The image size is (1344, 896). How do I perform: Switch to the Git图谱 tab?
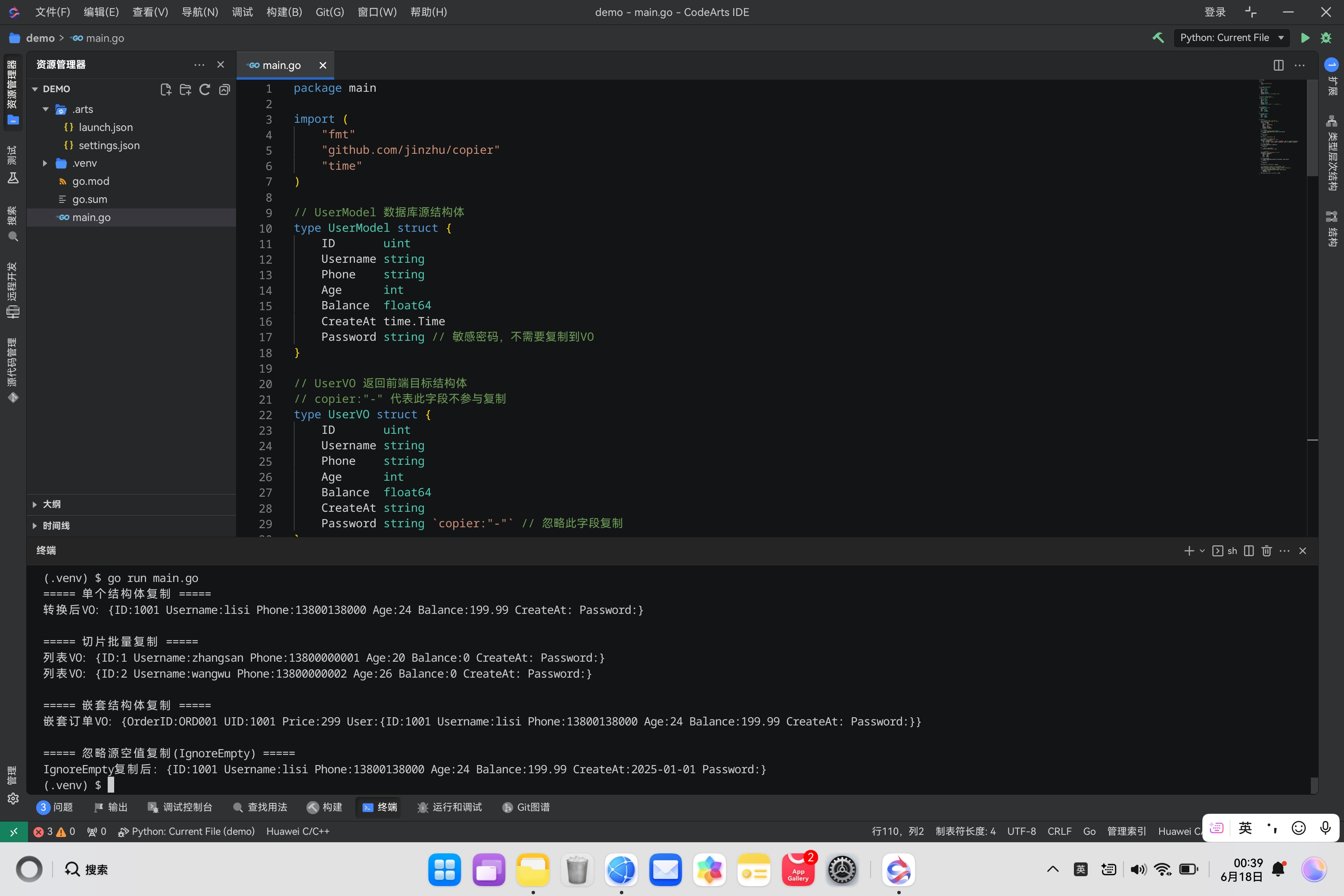pos(526,807)
